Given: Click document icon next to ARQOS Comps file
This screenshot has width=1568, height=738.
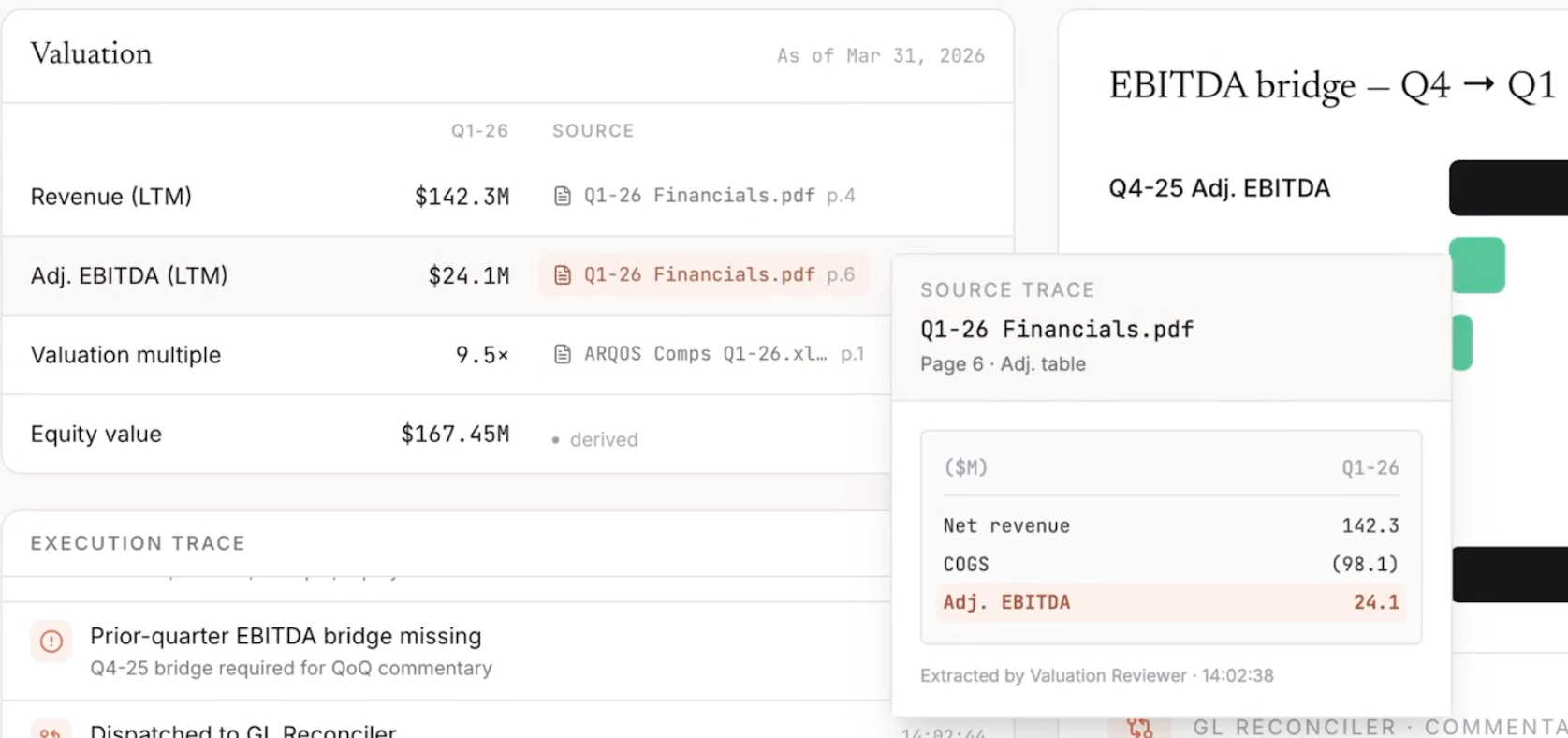Looking at the screenshot, I should [563, 354].
